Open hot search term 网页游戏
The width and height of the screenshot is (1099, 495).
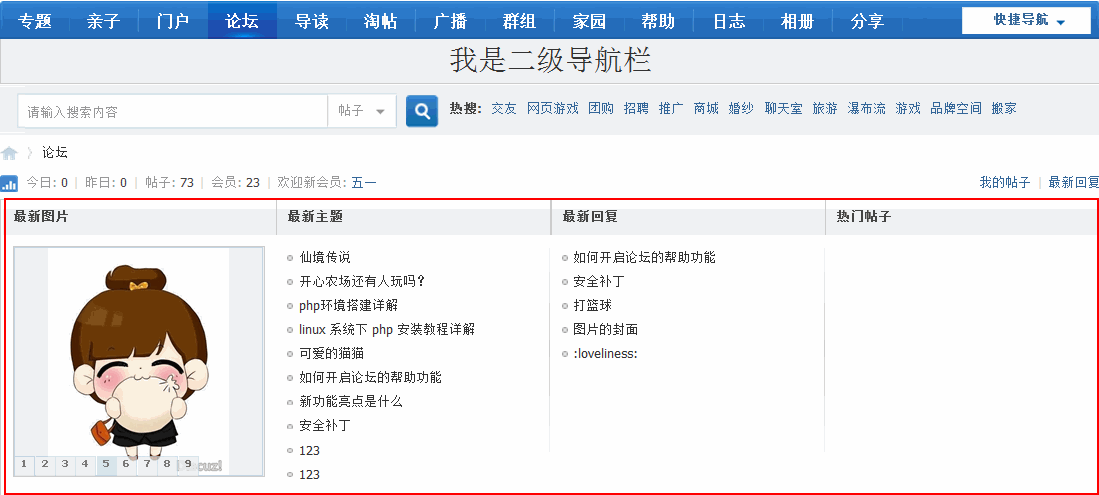pyautogui.click(x=552, y=108)
